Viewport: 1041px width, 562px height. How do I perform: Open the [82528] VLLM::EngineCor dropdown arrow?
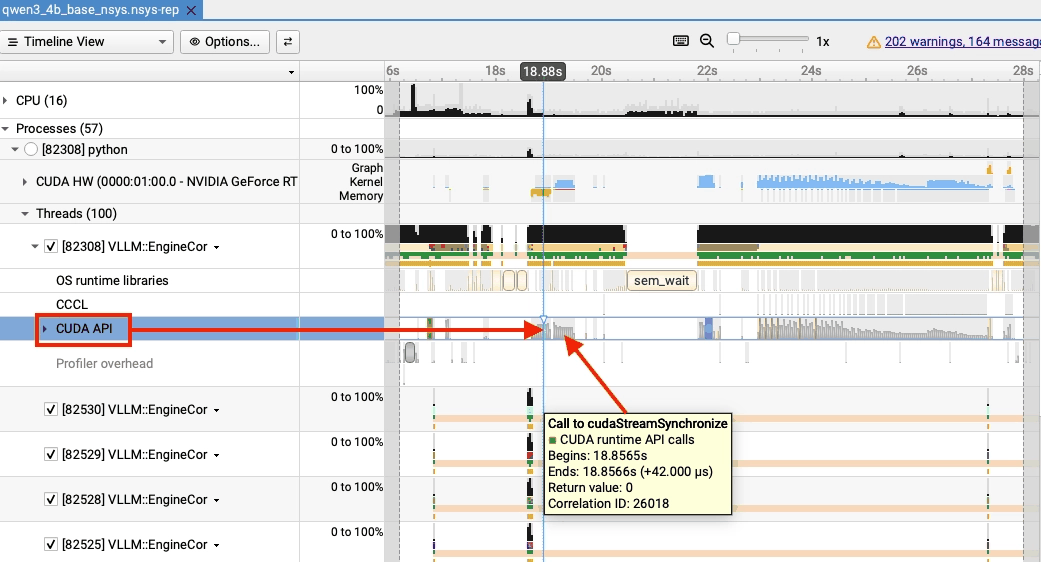tap(216, 501)
